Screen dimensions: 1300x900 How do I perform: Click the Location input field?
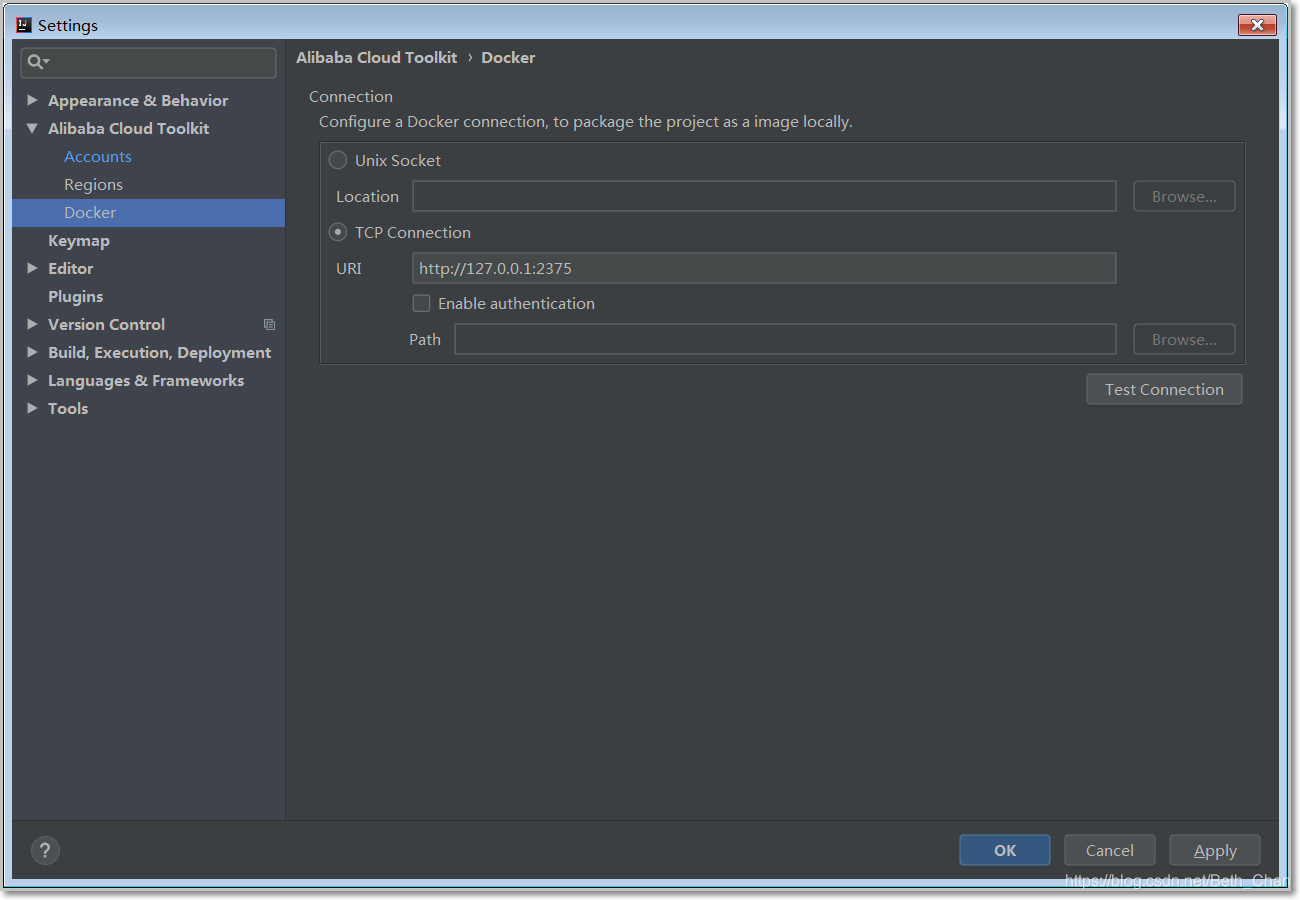tap(764, 196)
